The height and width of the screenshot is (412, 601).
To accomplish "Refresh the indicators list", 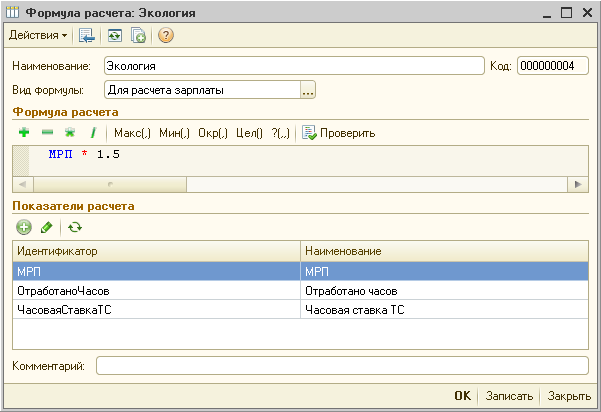I will coord(74,227).
